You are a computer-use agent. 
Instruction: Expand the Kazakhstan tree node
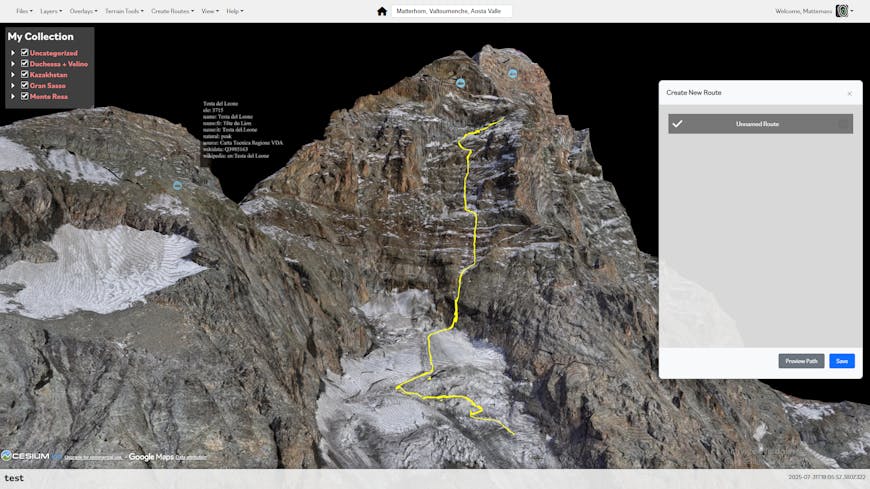click(x=13, y=74)
